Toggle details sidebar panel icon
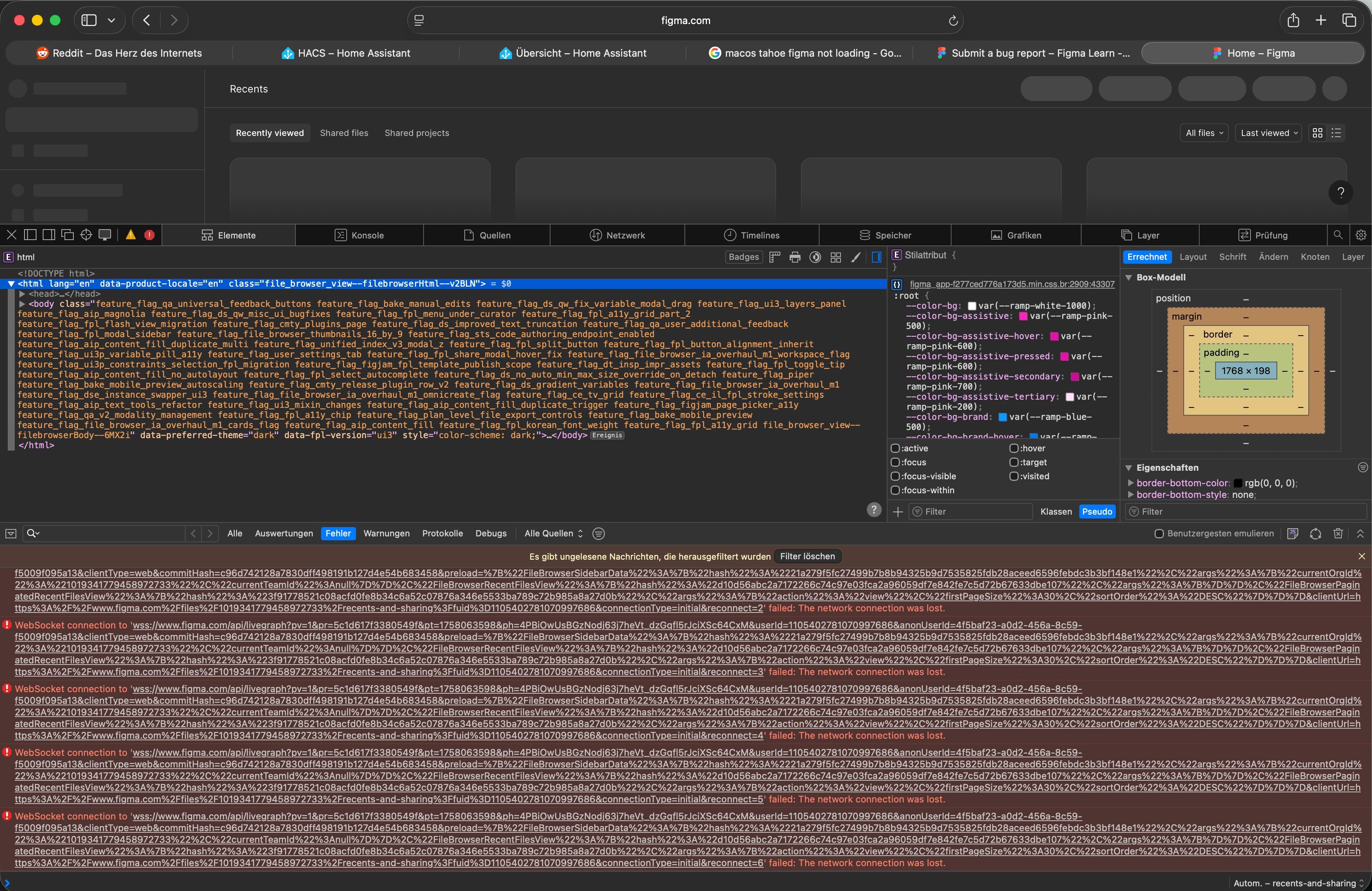 pyautogui.click(x=876, y=257)
